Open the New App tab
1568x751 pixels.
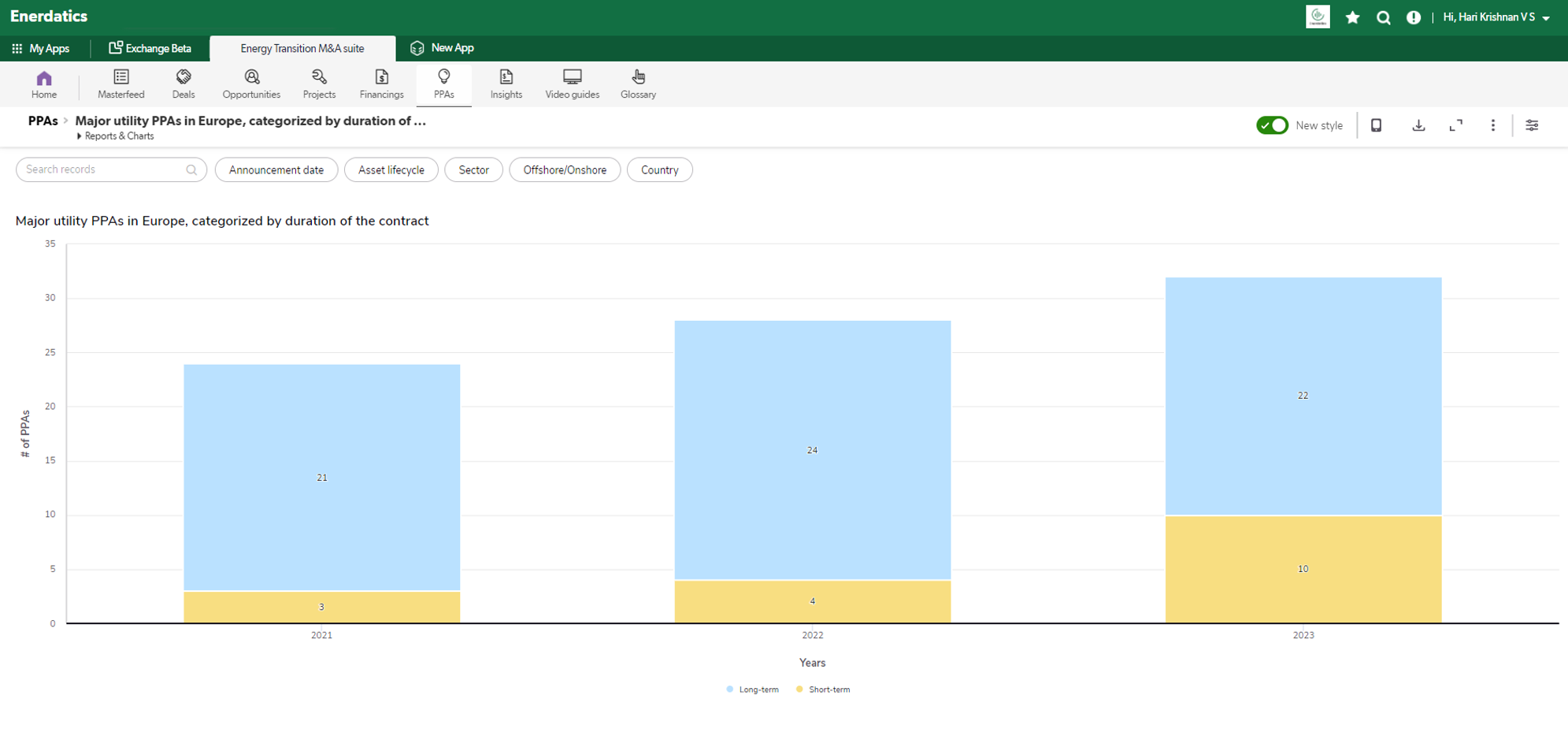click(x=443, y=48)
